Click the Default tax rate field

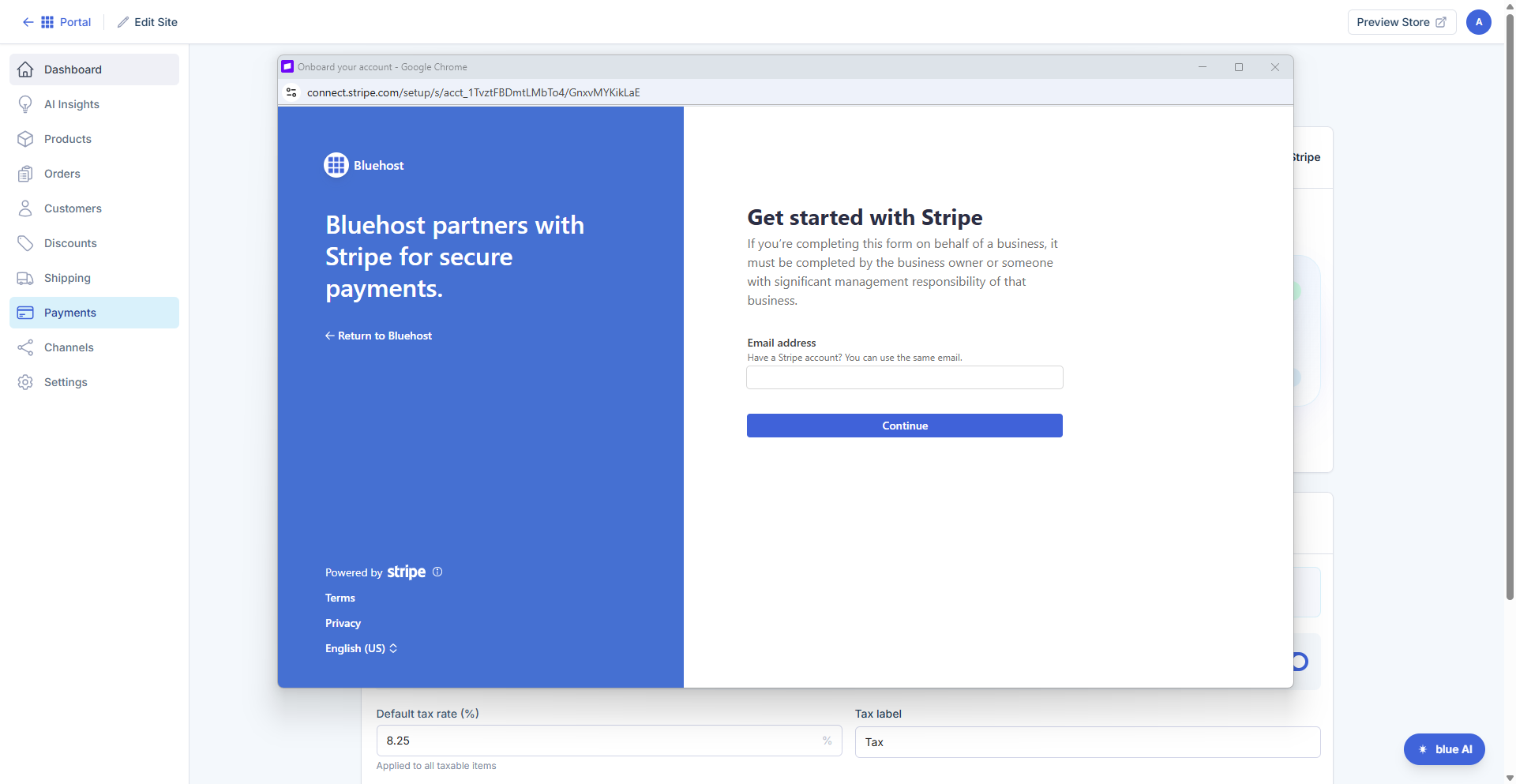[x=609, y=741]
